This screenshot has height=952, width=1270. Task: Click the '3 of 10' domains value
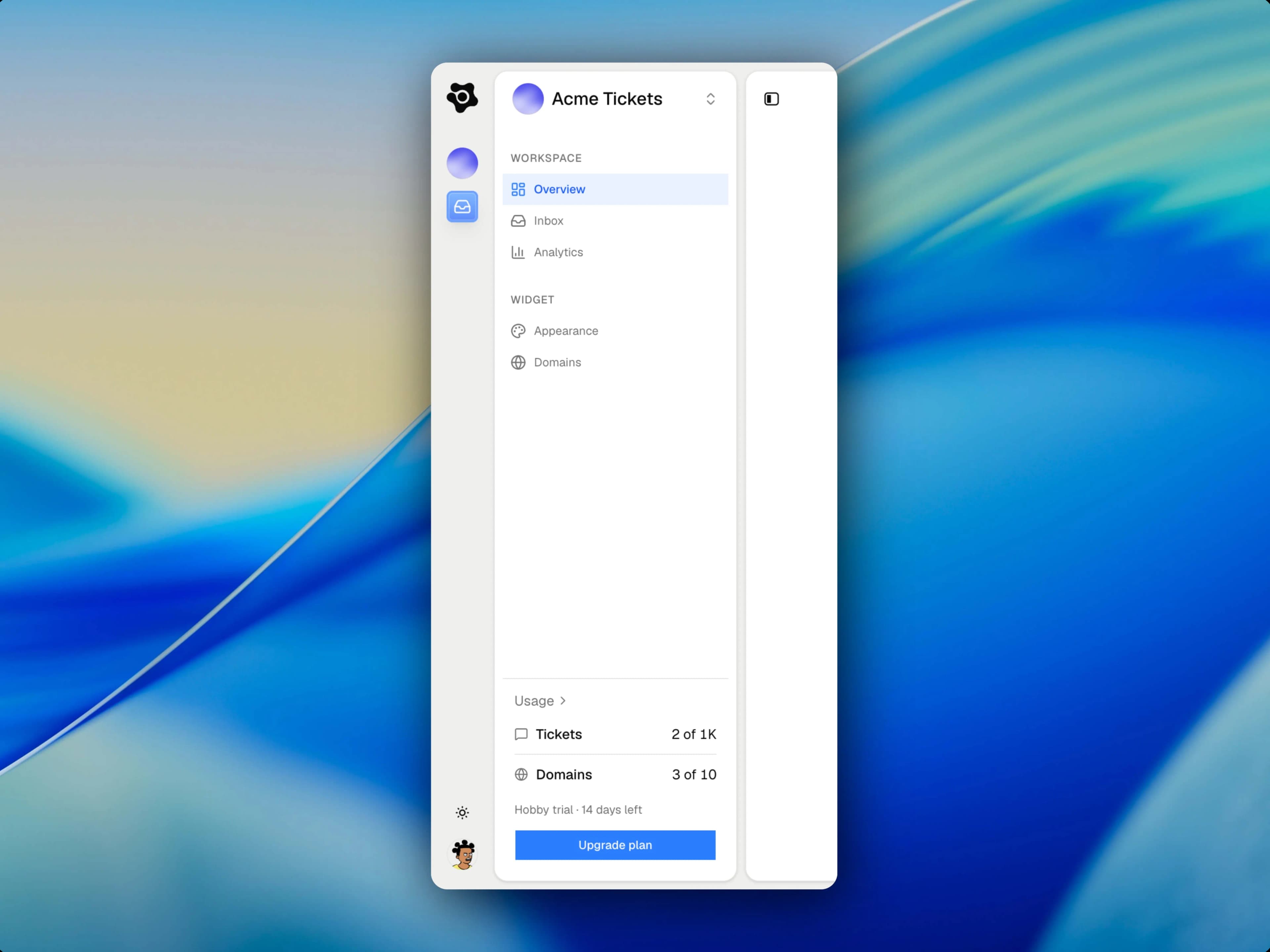(x=694, y=775)
